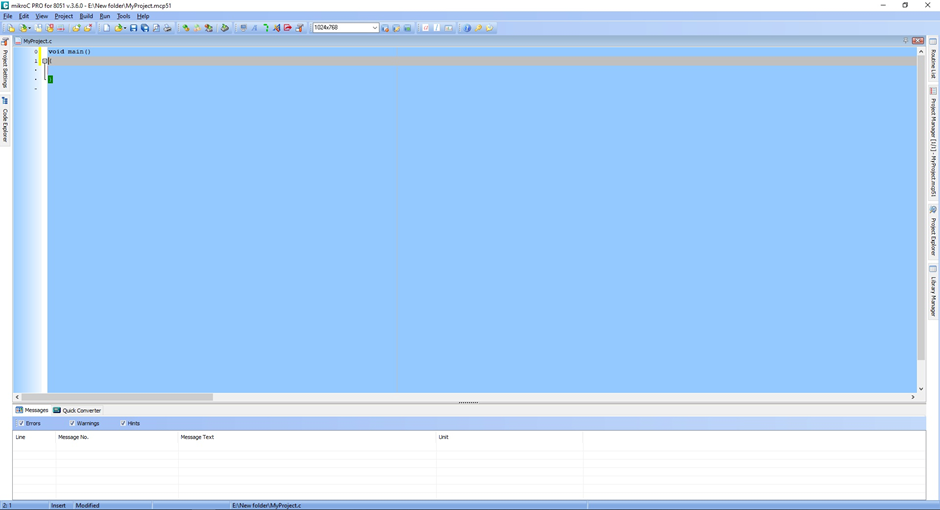Toggle the Warnings checkbox
This screenshot has height=510, width=940.
[72, 423]
